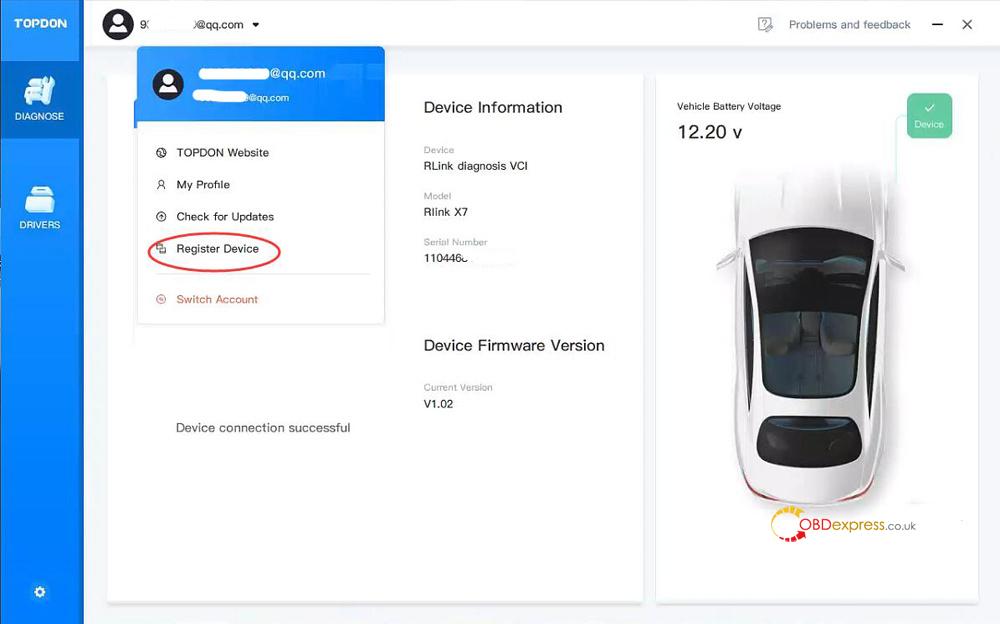This screenshot has width=1000, height=624.
Task: Select firmware version V1.02 text
Action: click(438, 404)
